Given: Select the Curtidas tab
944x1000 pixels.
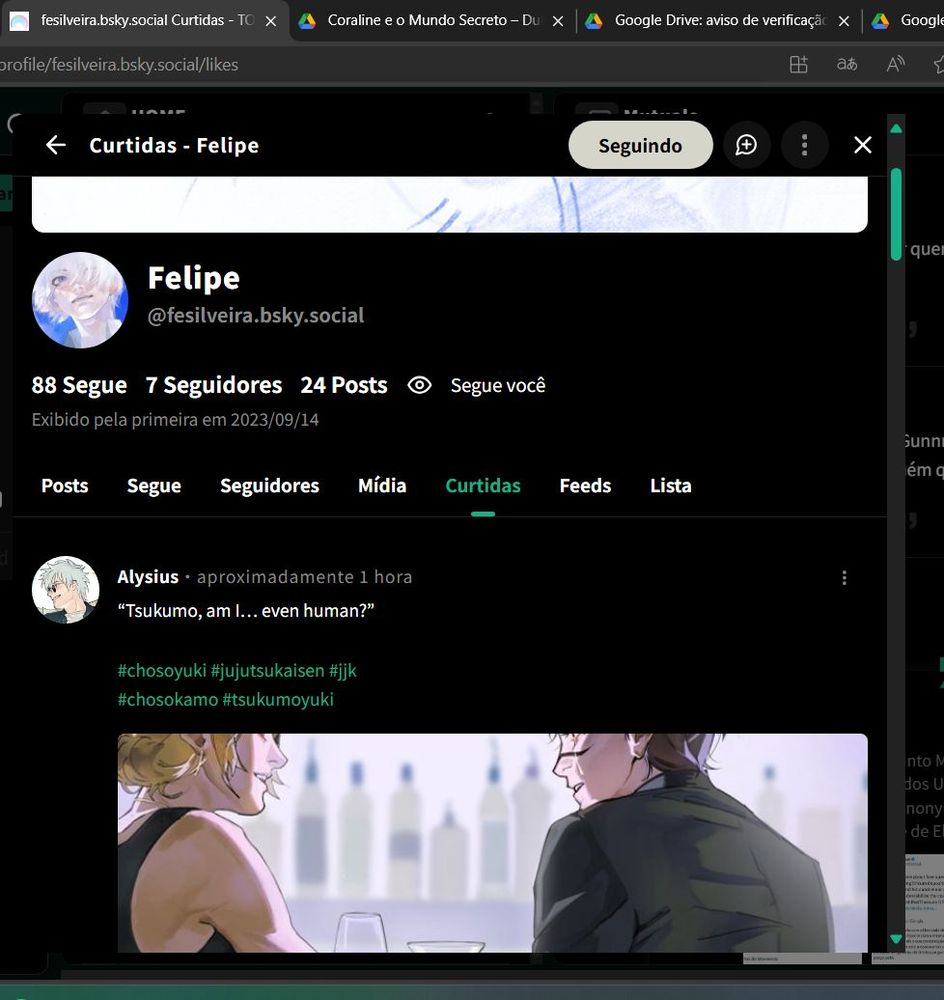Looking at the screenshot, I should pos(483,486).
